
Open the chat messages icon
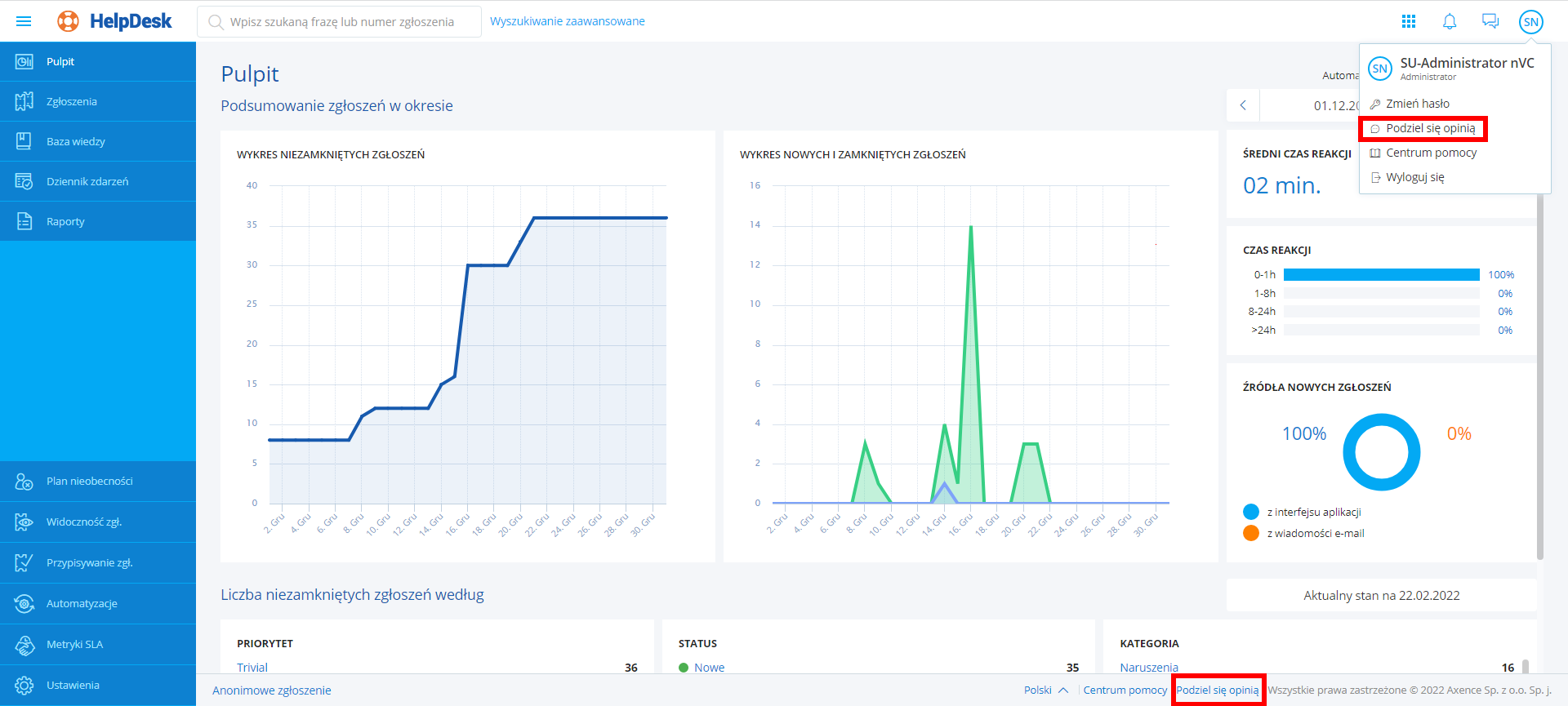point(1490,21)
